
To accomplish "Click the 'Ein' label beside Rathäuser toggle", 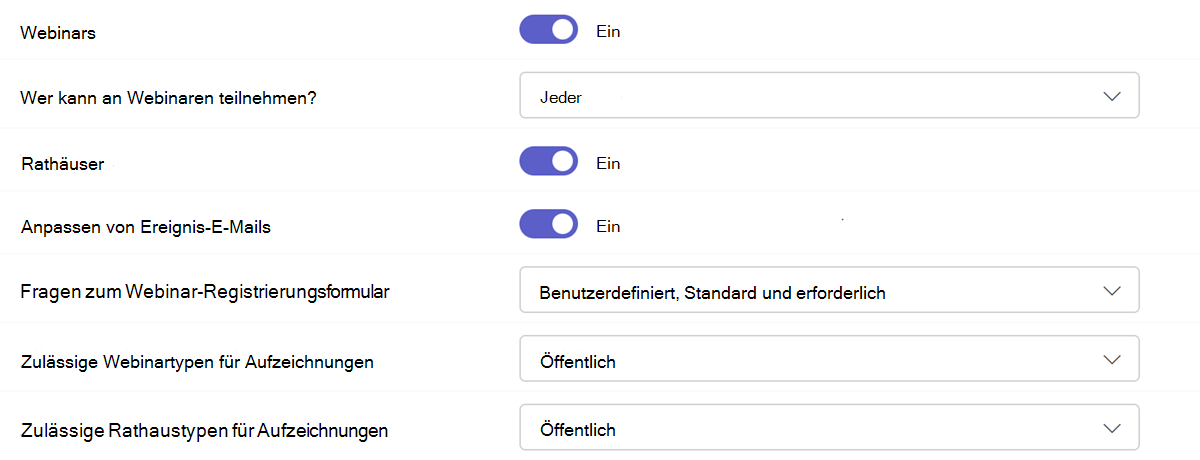I will point(608,162).
